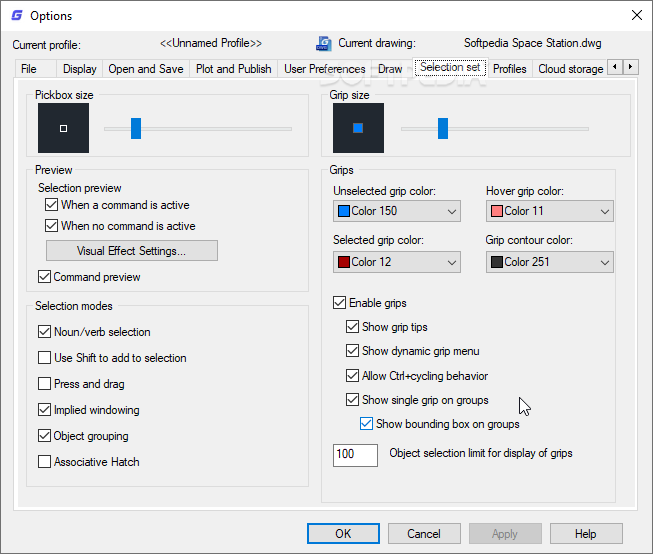Go to User Preferences tab
The height and width of the screenshot is (554, 653).
325,69
